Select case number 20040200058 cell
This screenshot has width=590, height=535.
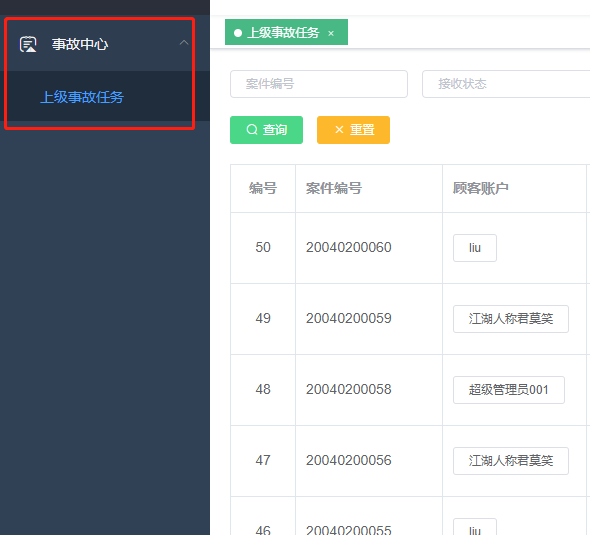coord(348,389)
